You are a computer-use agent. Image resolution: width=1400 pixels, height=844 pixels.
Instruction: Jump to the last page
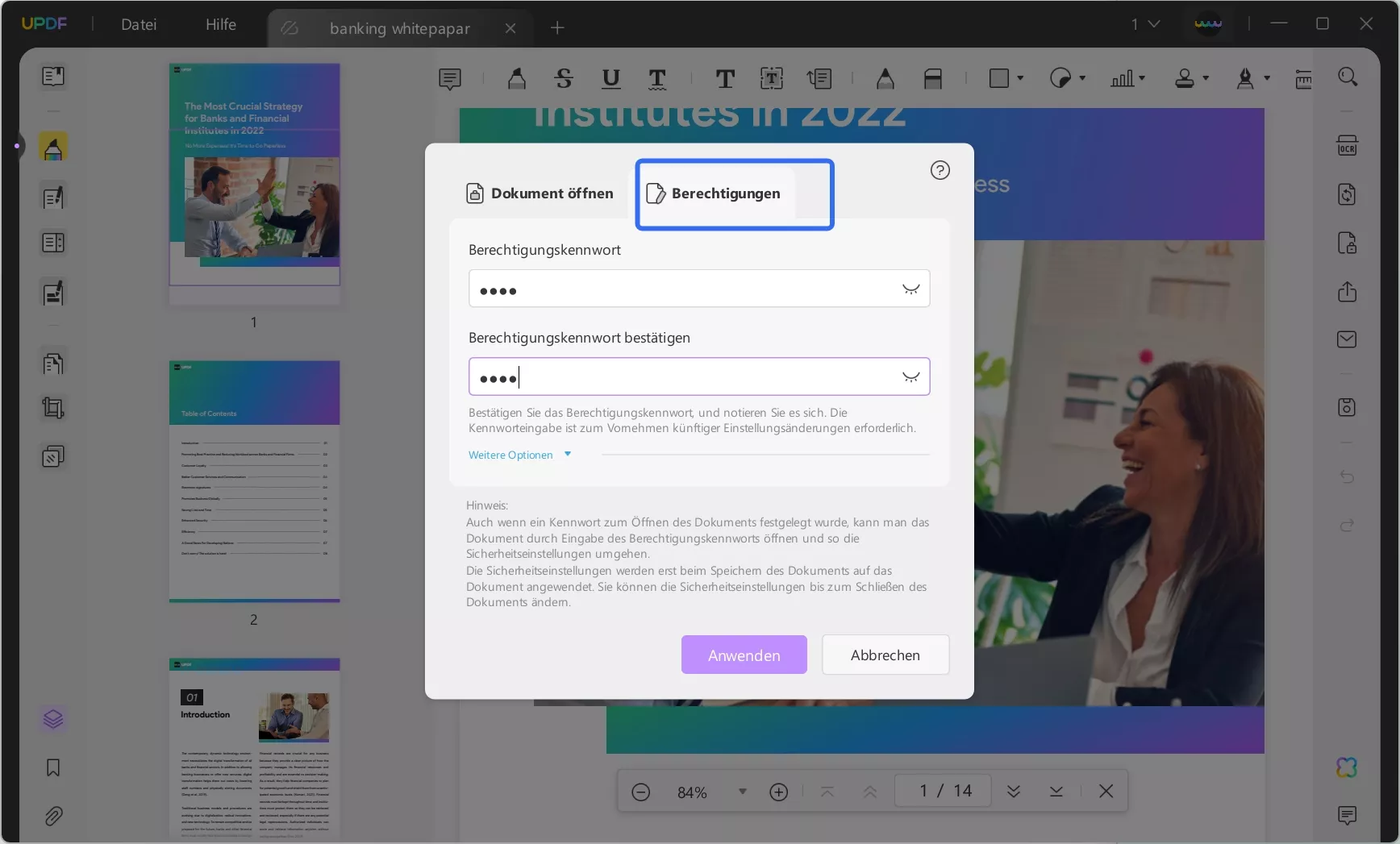tap(1056, 792)
